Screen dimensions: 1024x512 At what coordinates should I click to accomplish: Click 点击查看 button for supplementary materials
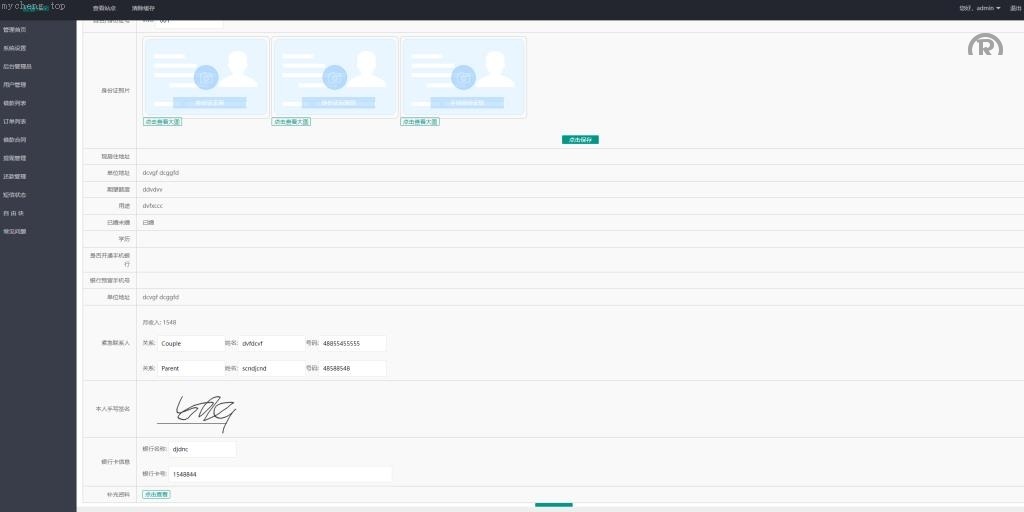[156, 494]
